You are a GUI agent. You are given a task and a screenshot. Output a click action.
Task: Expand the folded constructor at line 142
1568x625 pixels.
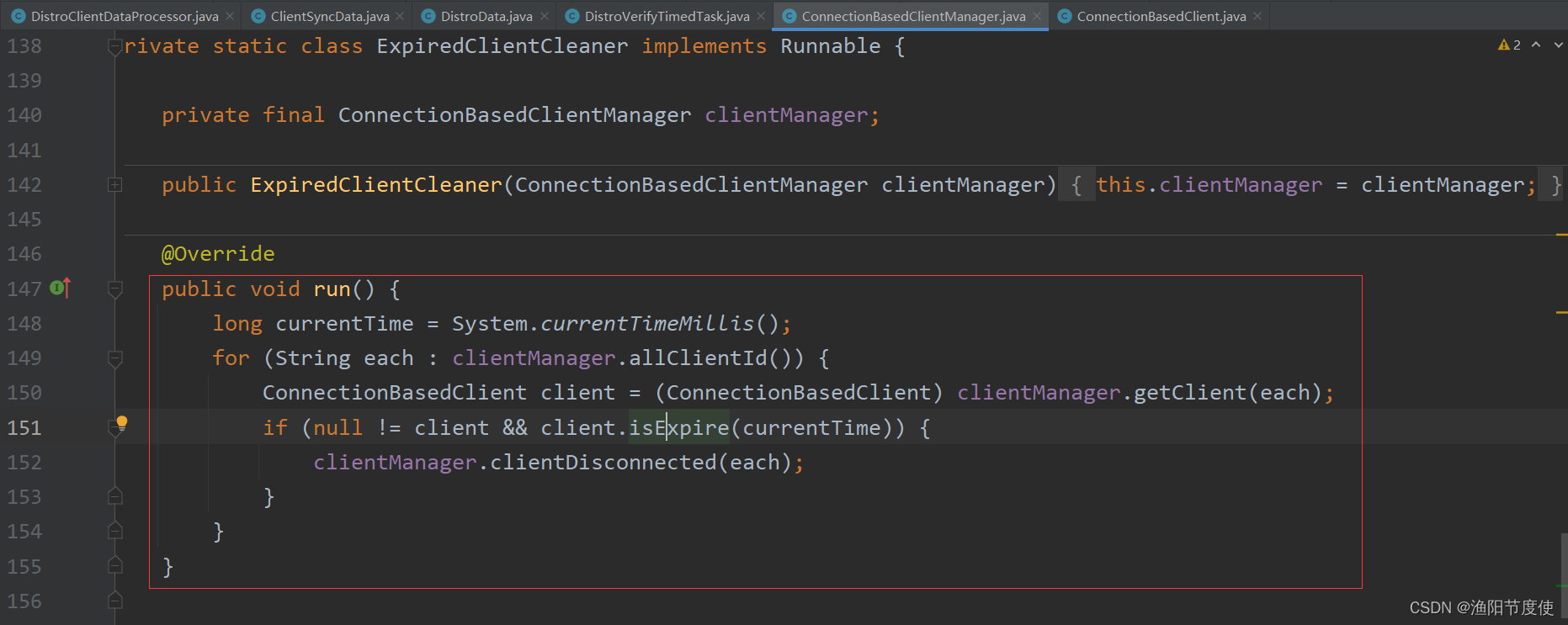(x=115, y=184)
